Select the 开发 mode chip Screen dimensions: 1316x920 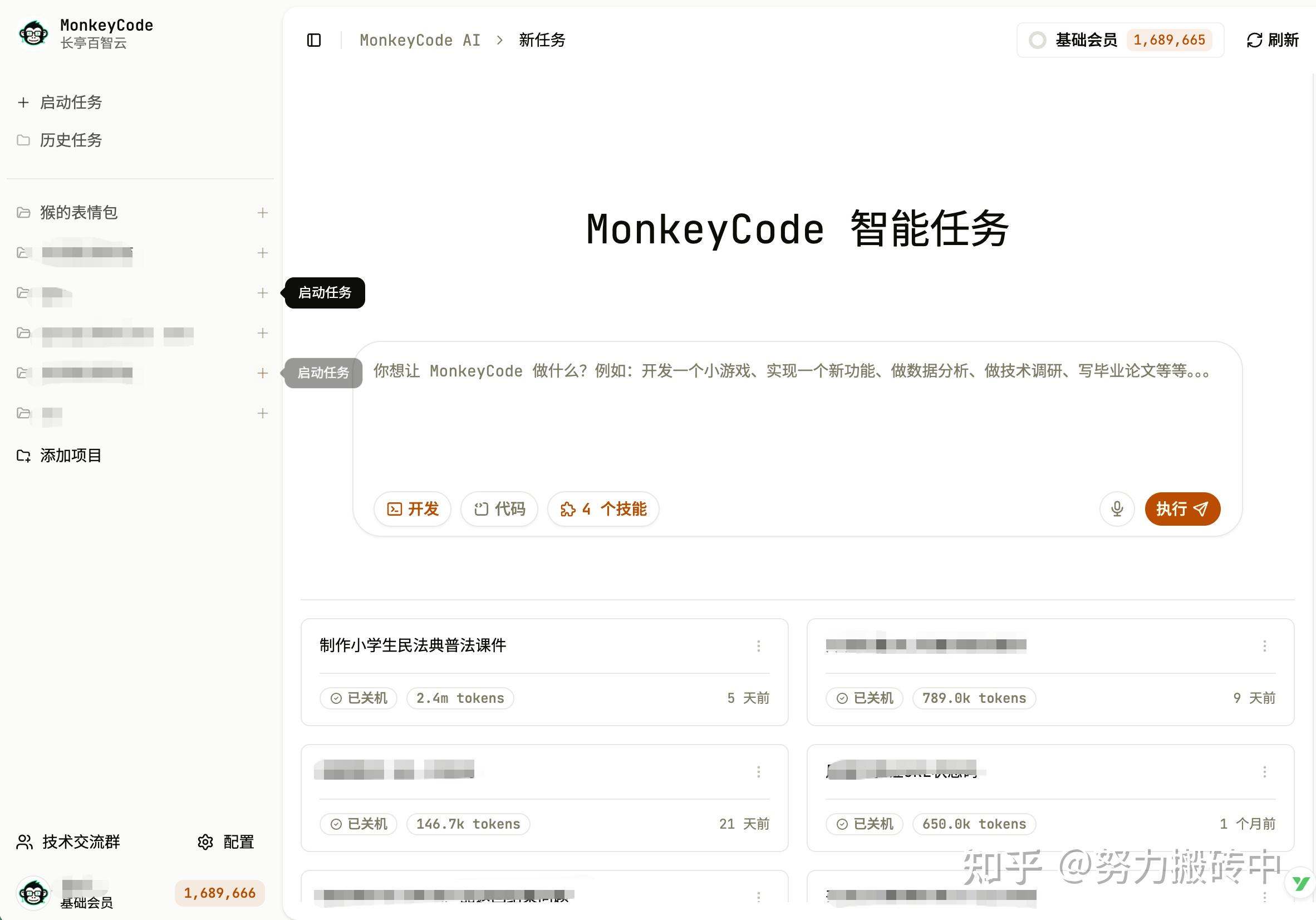pos(413,509)
